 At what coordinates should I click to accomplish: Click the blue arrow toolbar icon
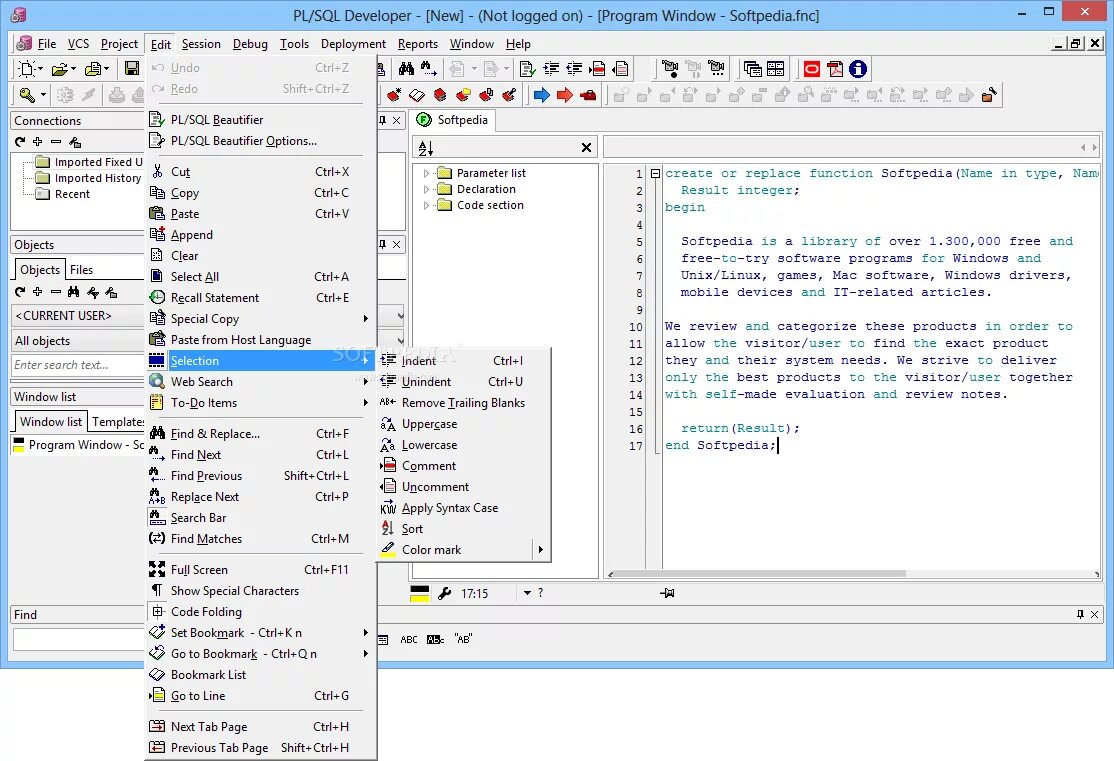(541, 95)
